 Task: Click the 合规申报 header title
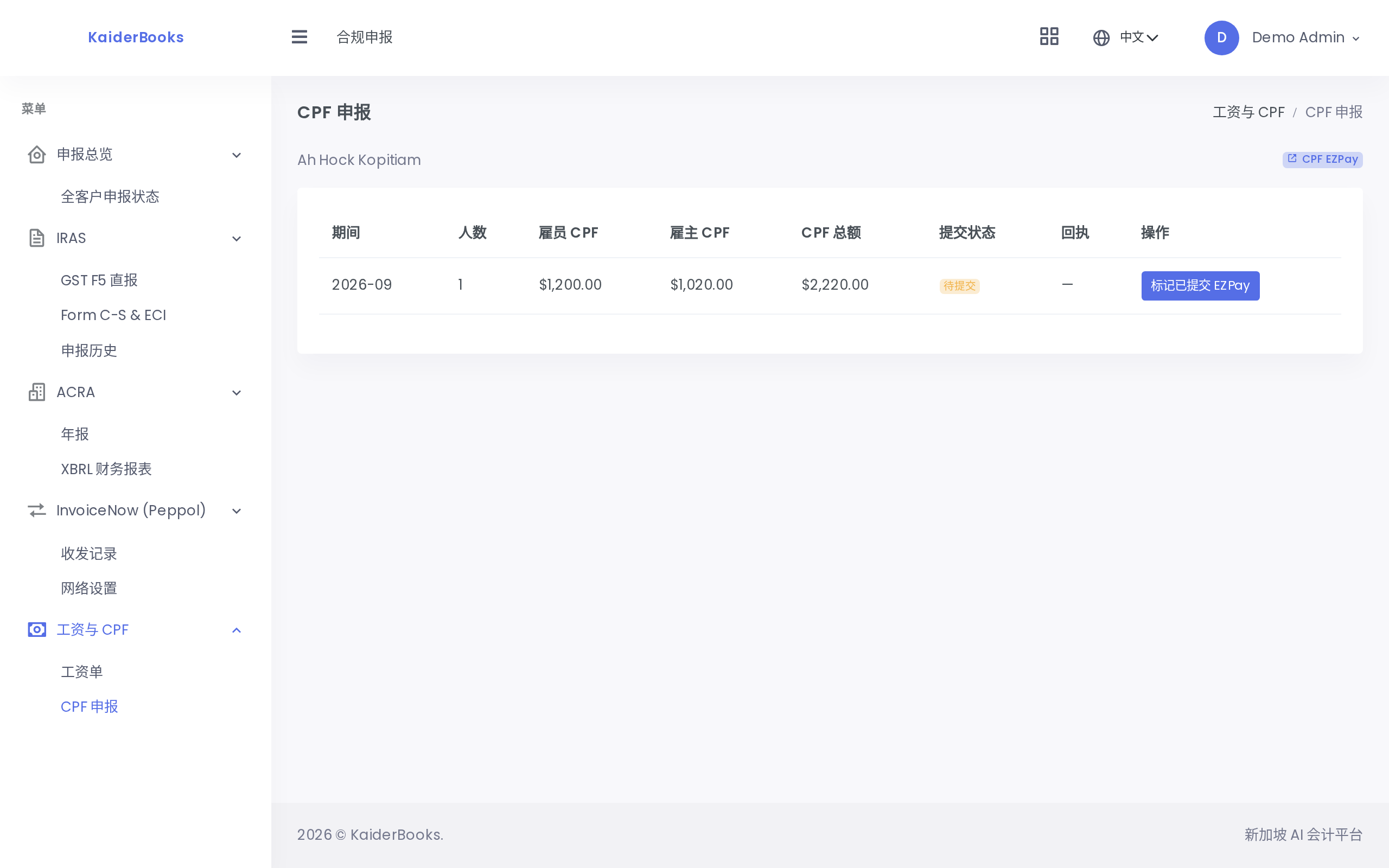tap(365, 37)
